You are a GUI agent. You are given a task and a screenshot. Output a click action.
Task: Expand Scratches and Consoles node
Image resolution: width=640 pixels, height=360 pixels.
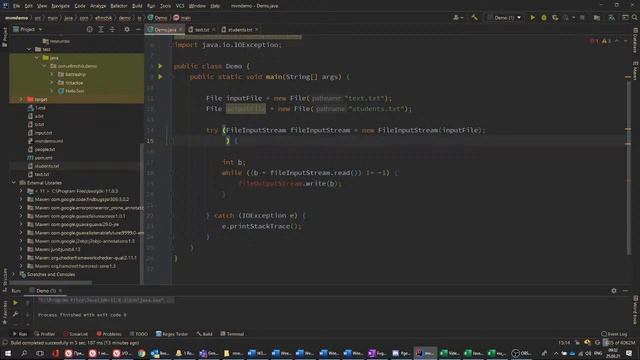13,274
